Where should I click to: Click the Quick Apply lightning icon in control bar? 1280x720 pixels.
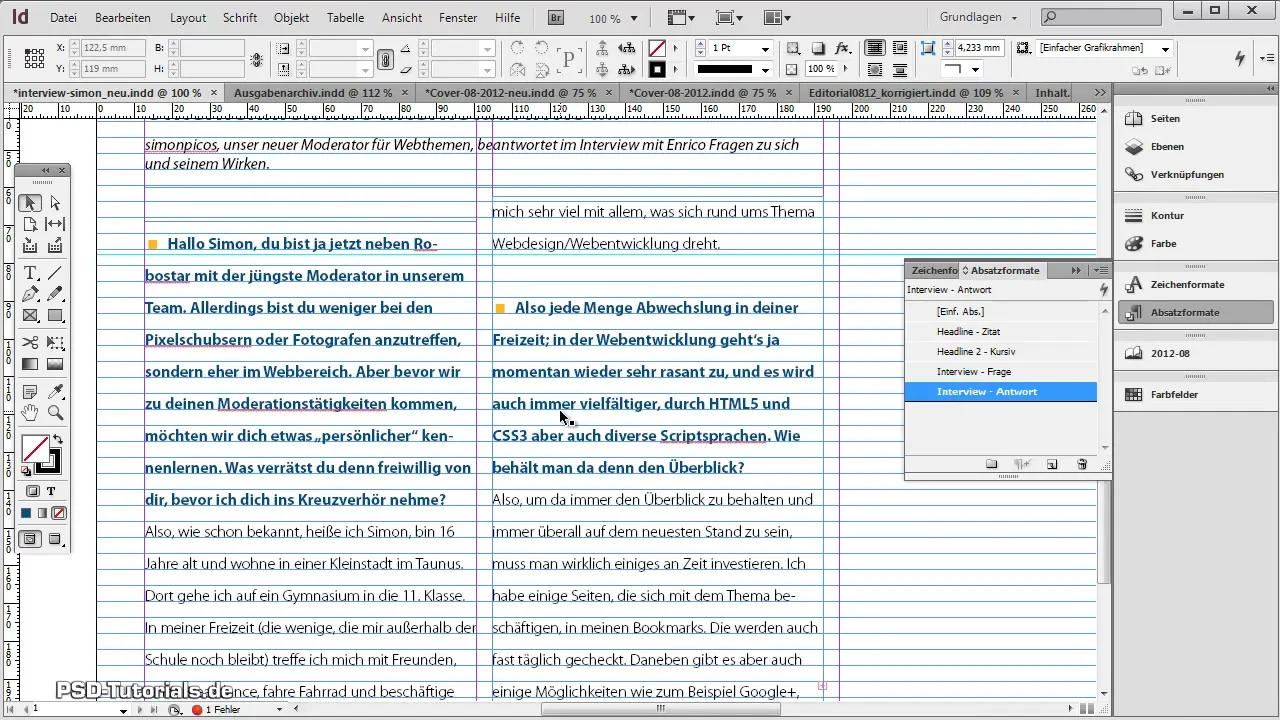tap(1240, 58)
